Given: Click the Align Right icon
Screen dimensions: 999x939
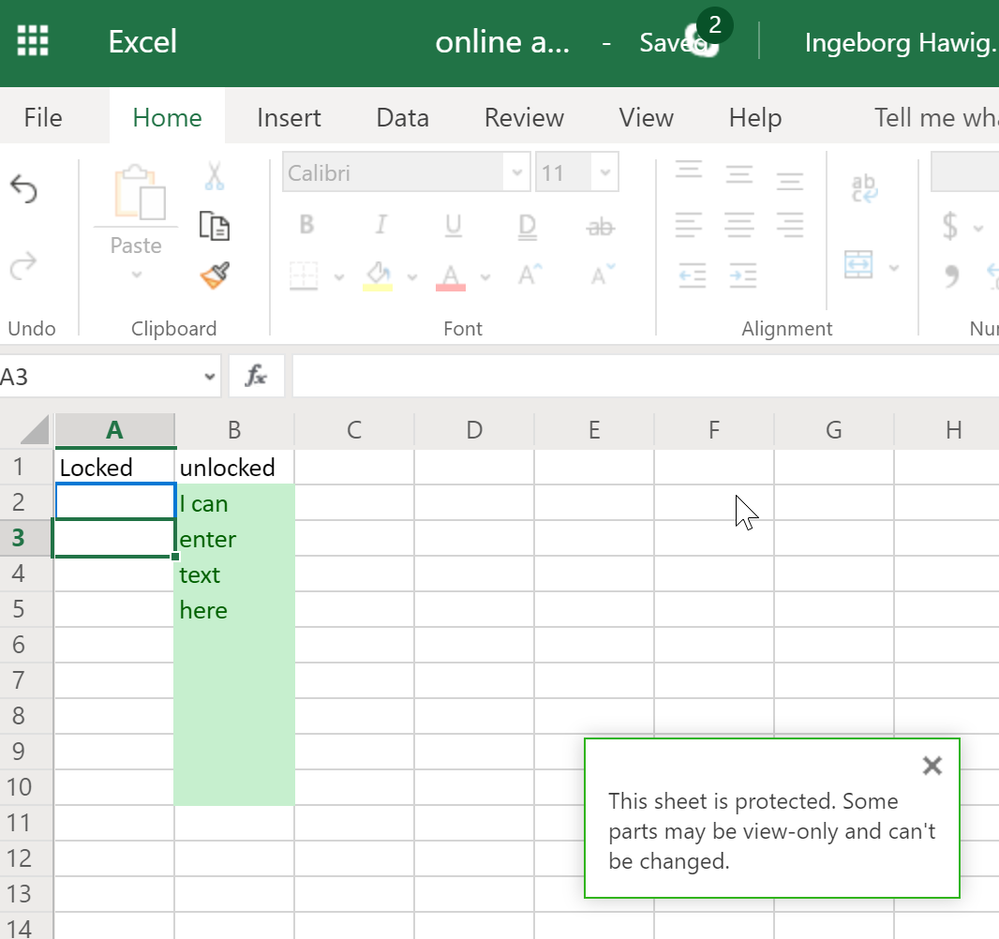Looking at the screenshot, I should [790, 225].
